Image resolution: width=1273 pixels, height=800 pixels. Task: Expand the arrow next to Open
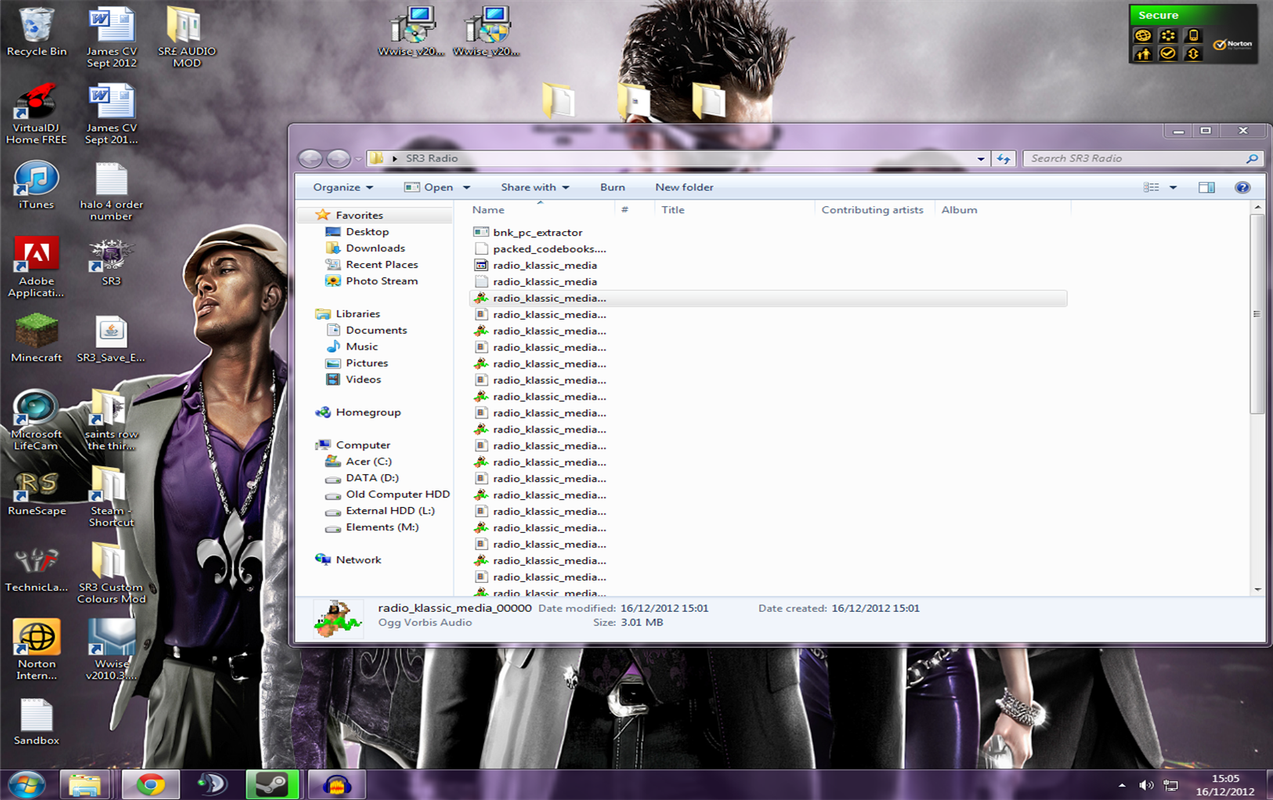(x=467, y=187)
